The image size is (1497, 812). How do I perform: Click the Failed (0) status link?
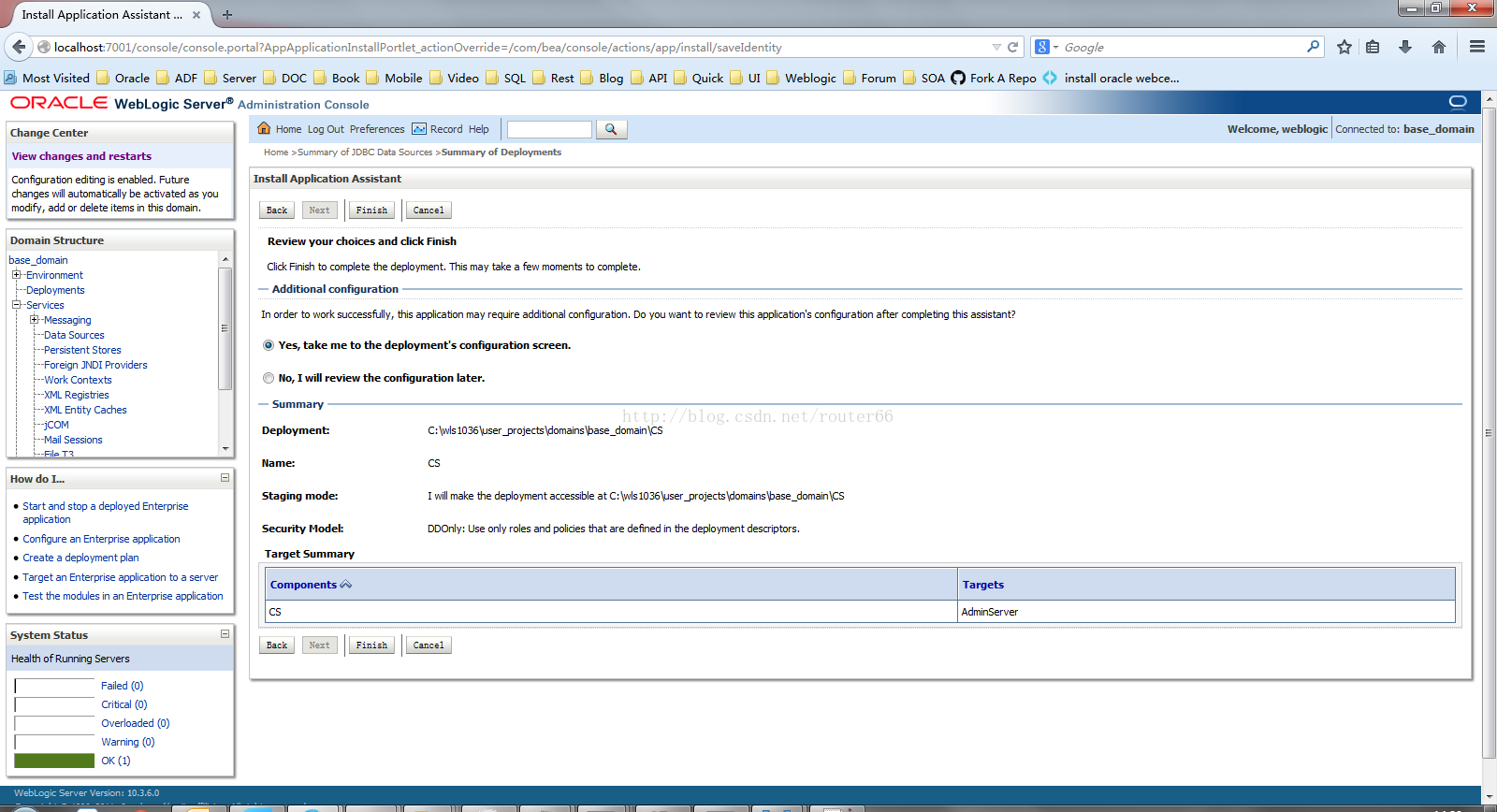[x=123, y=686]
